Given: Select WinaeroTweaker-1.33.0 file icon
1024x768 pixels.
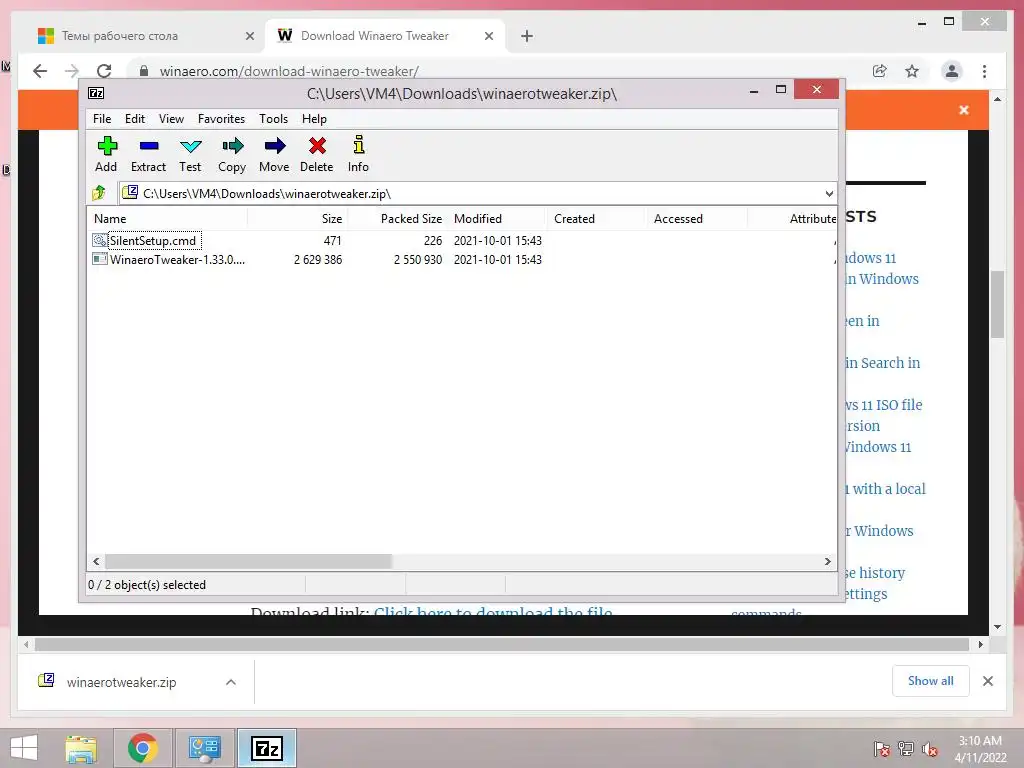Looking at the screenshot, I should point(99,259).
